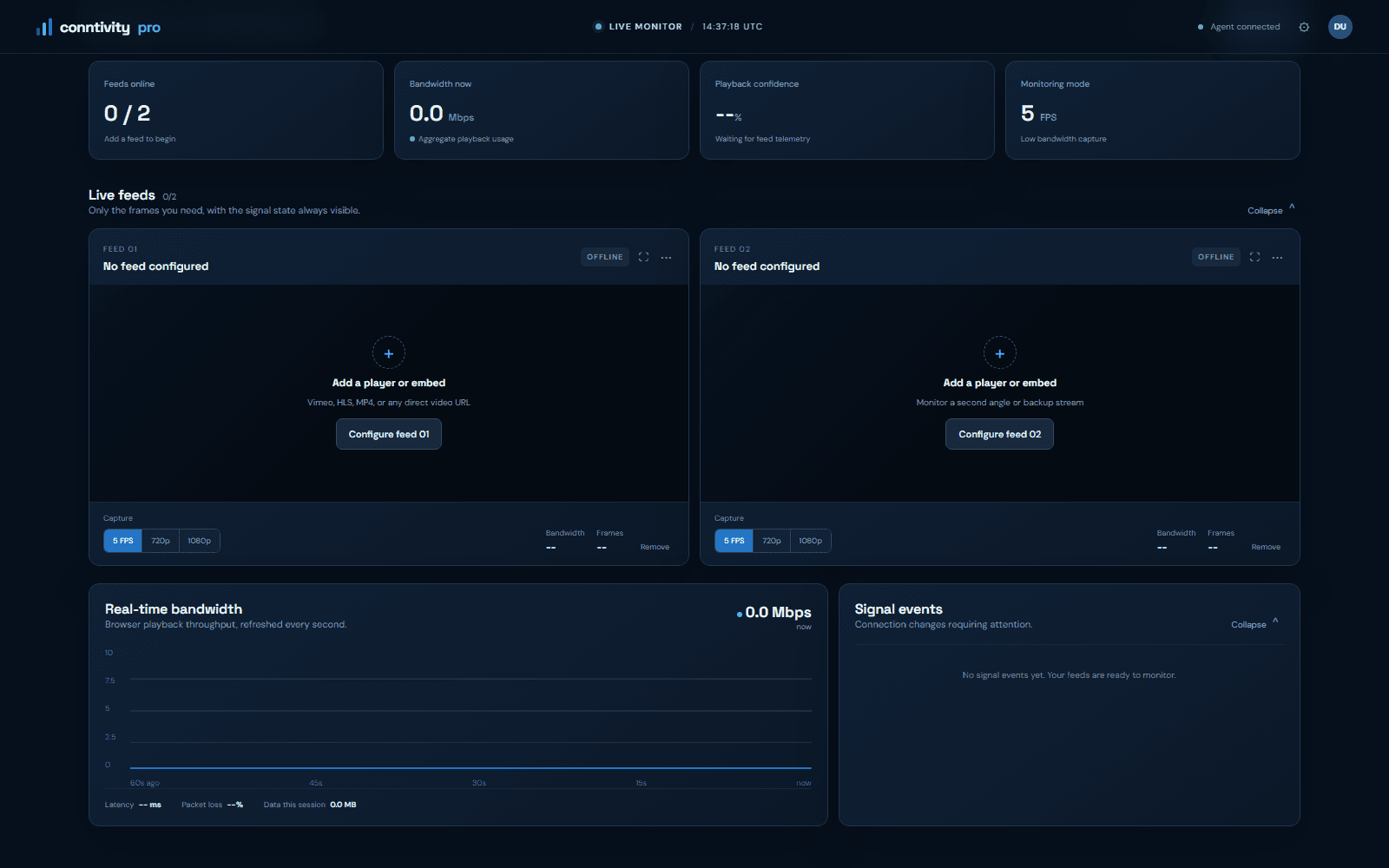This screenshot has height=868, width=1389.
Task: Click the Live Monitor status indicator
Action: (x=638, y=27)
